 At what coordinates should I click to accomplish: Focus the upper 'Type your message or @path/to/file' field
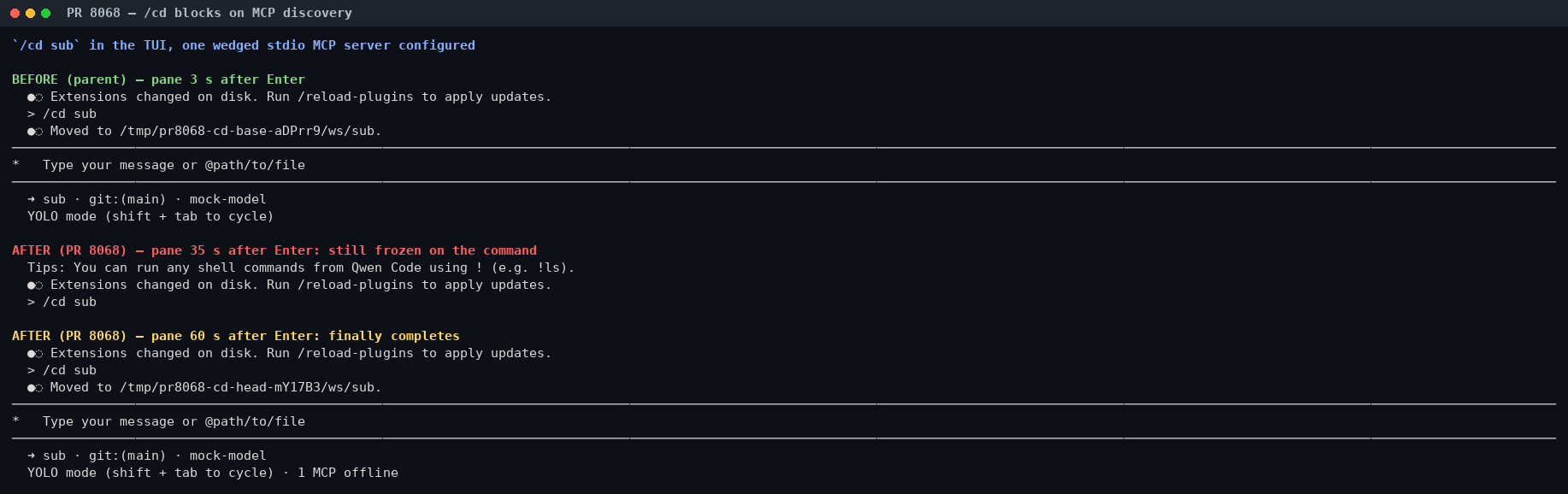tap(784, 165)
